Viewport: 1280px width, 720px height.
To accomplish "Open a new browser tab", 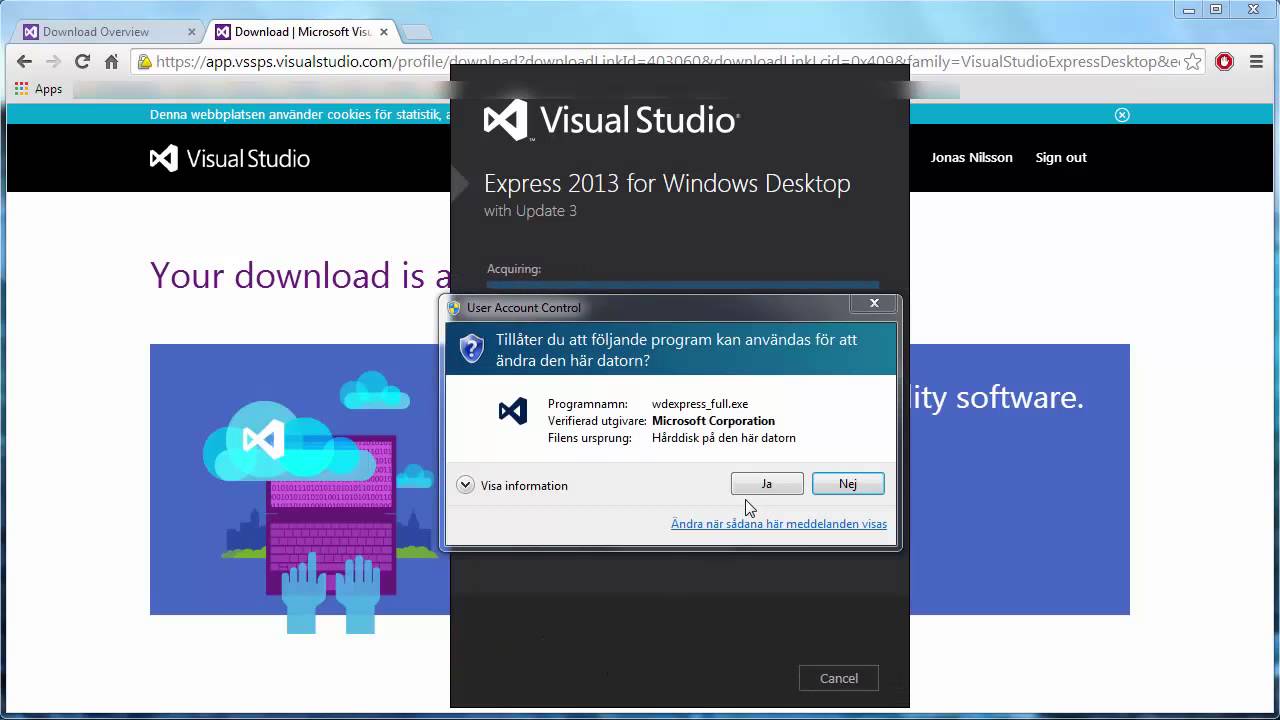I will (x=416, y=32).
